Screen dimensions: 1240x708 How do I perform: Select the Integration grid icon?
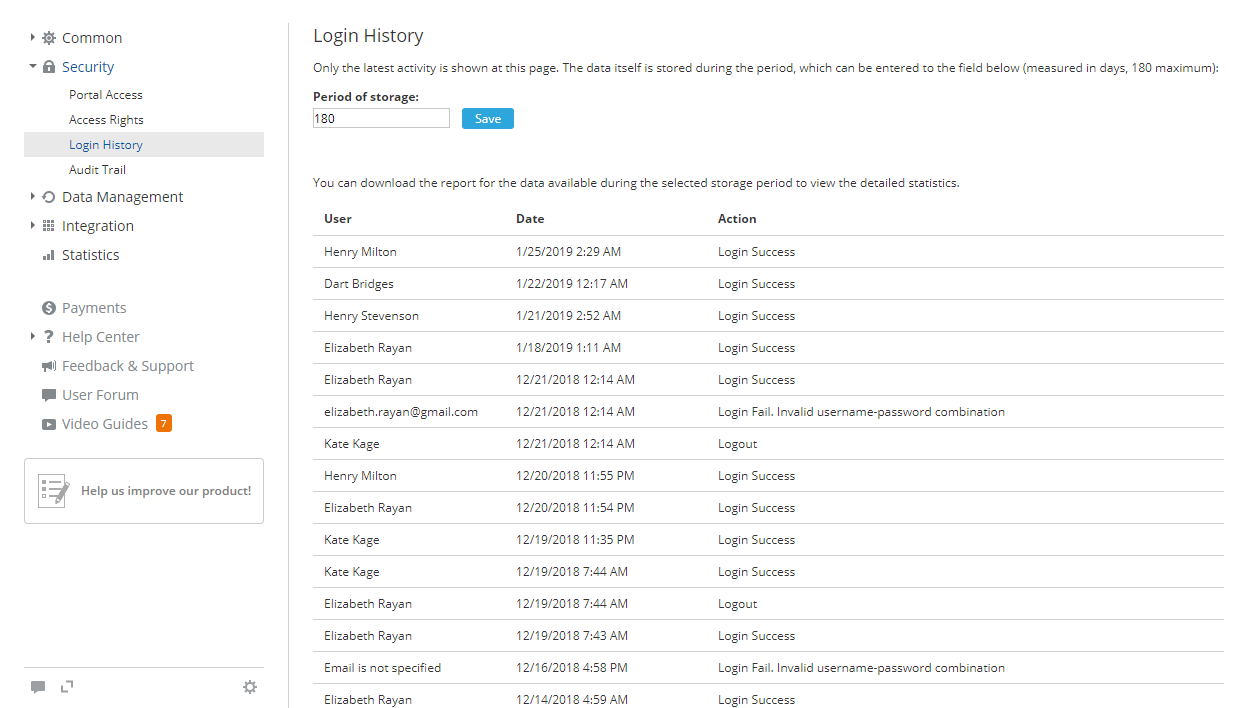49,225
